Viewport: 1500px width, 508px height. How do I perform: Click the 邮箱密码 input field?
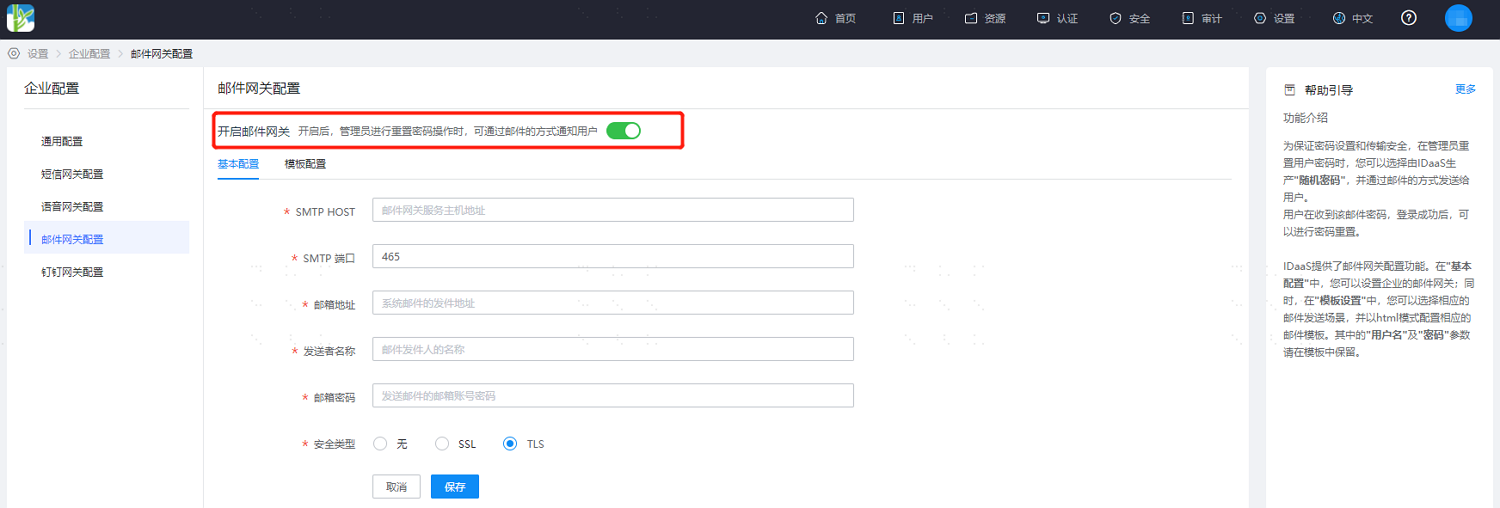613,396
